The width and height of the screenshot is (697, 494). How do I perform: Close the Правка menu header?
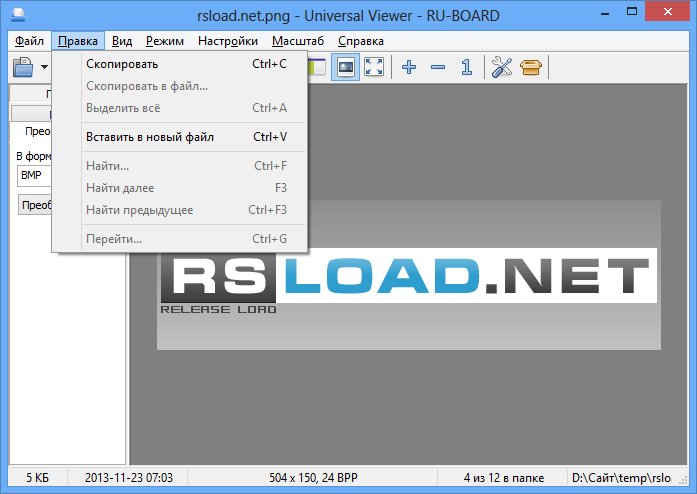coord(78,41)
